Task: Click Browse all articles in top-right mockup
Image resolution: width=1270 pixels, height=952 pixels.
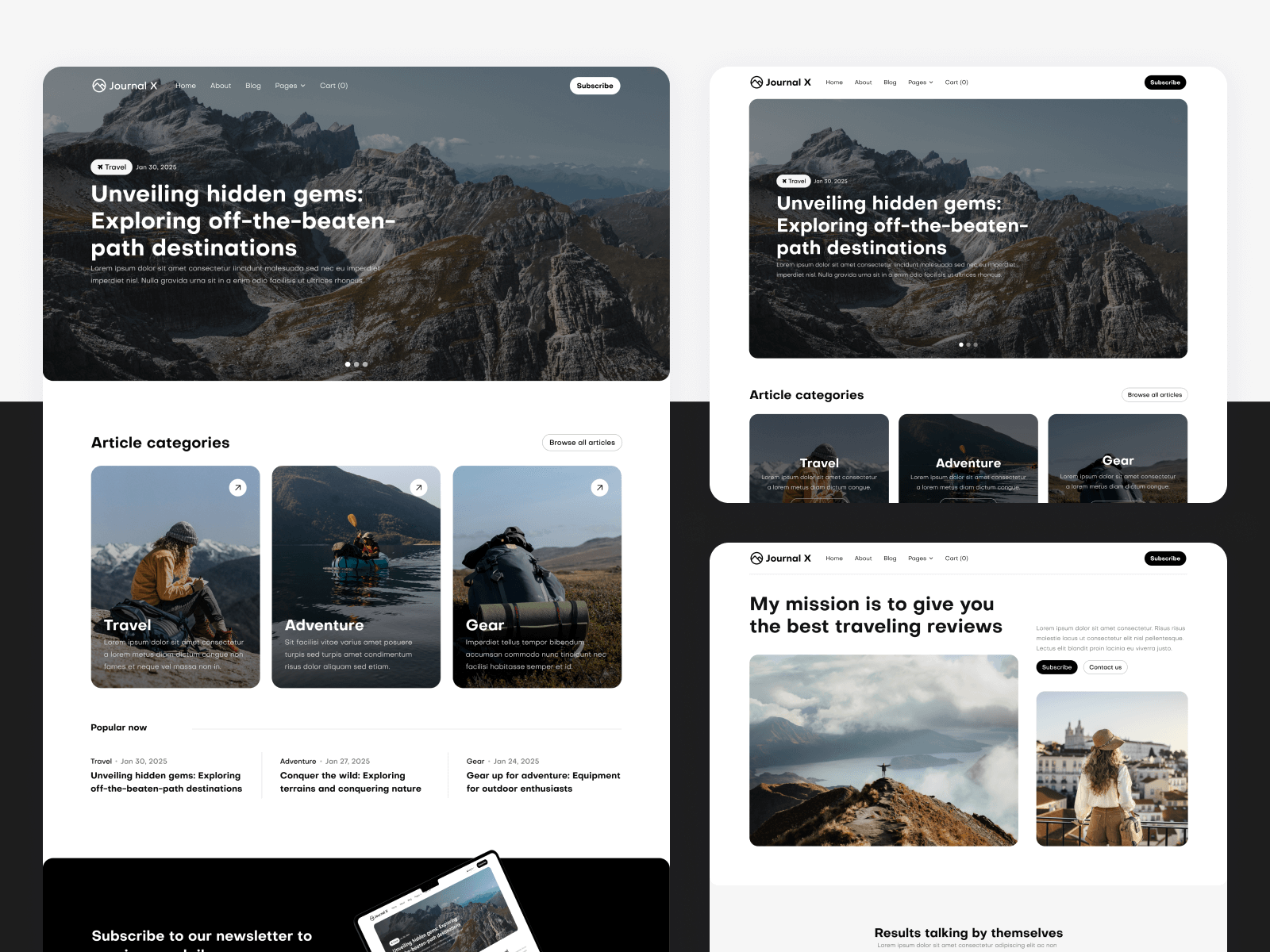Action: [1155, 394]
